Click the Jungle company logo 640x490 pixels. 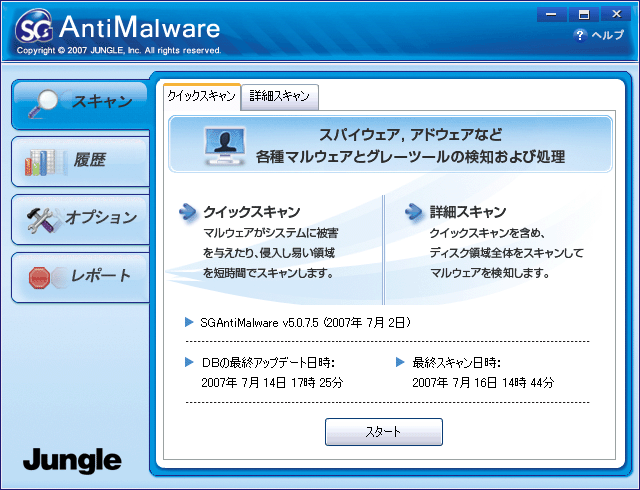click(72, 461)
